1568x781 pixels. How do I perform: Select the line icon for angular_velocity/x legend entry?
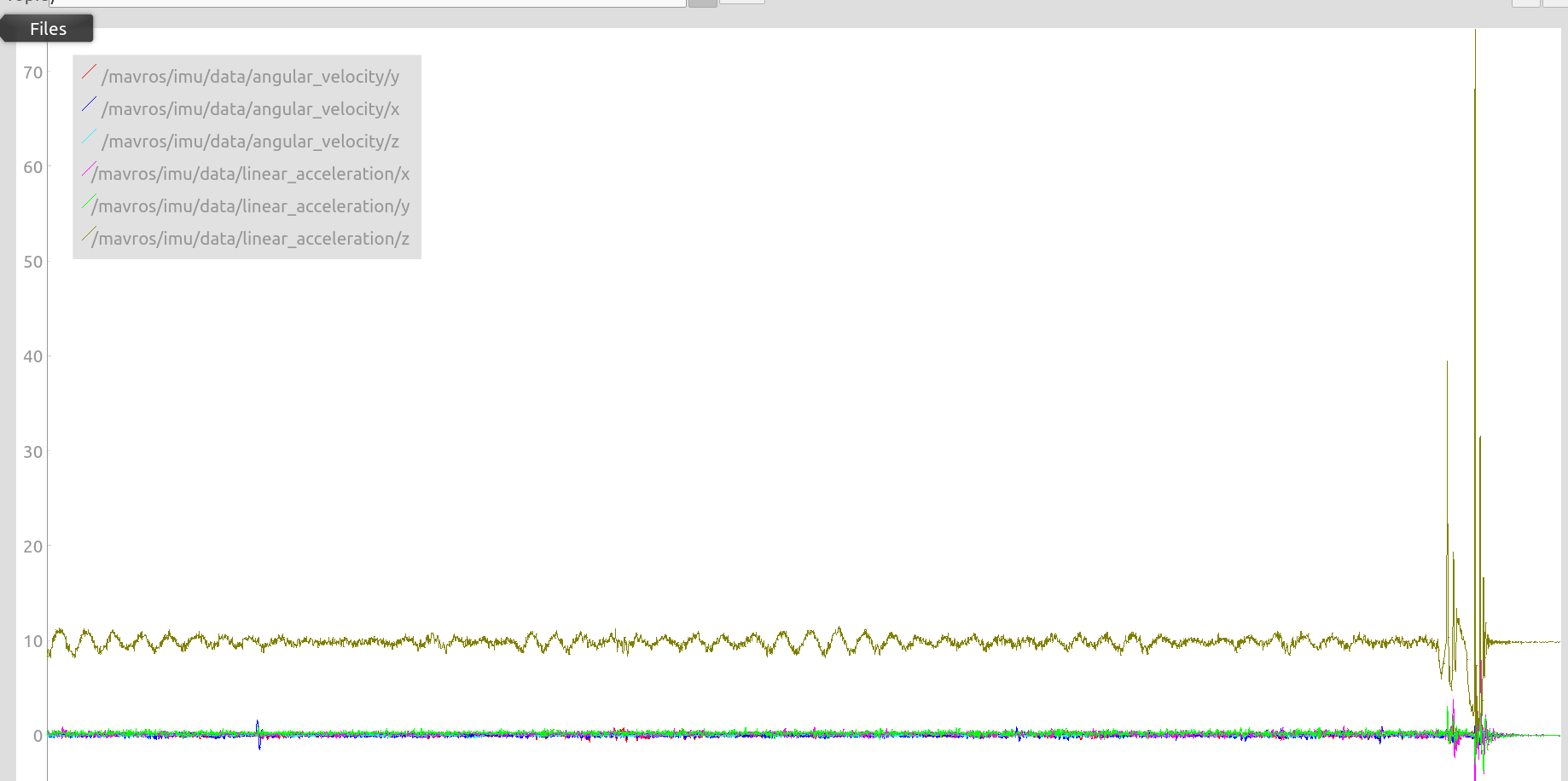tap(89, 104)
